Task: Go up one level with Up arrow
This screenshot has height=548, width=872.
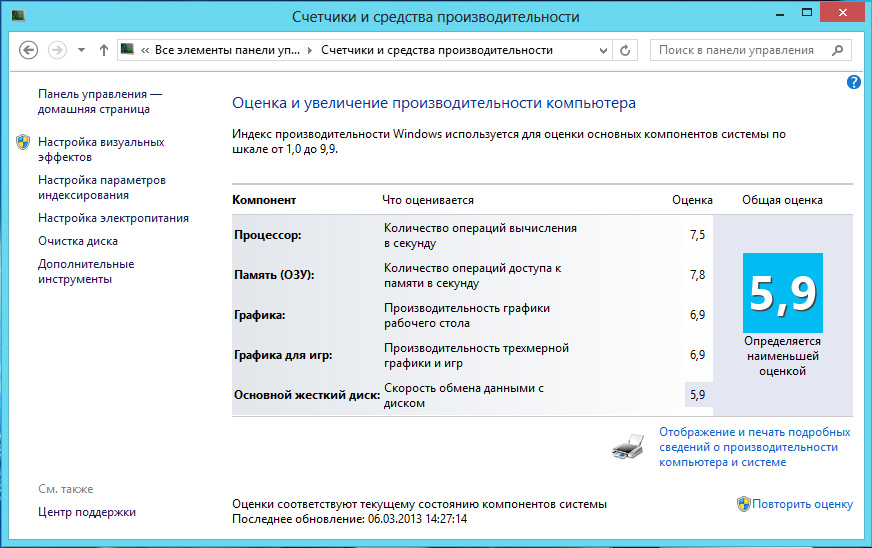Action: click(x=103, y=50)
